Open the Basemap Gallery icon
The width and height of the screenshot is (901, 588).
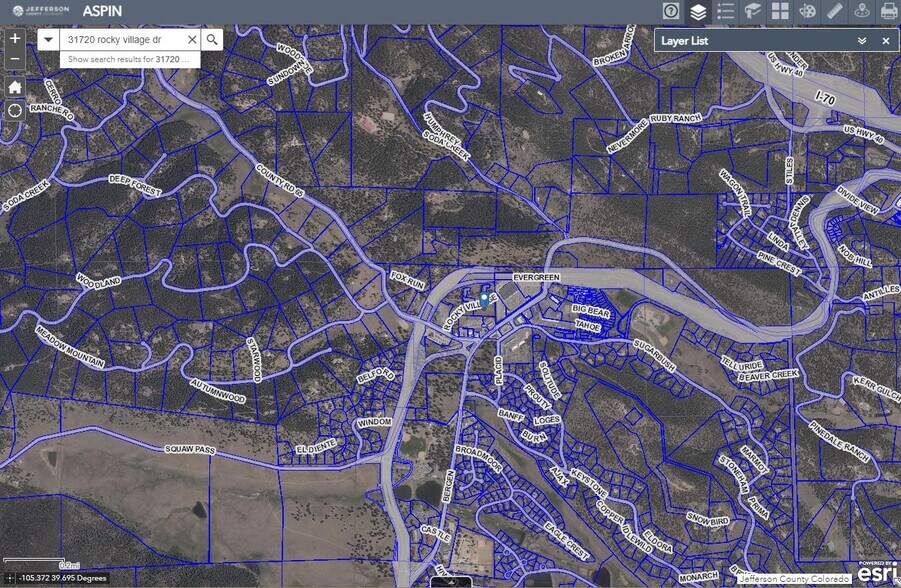(779, 11)
